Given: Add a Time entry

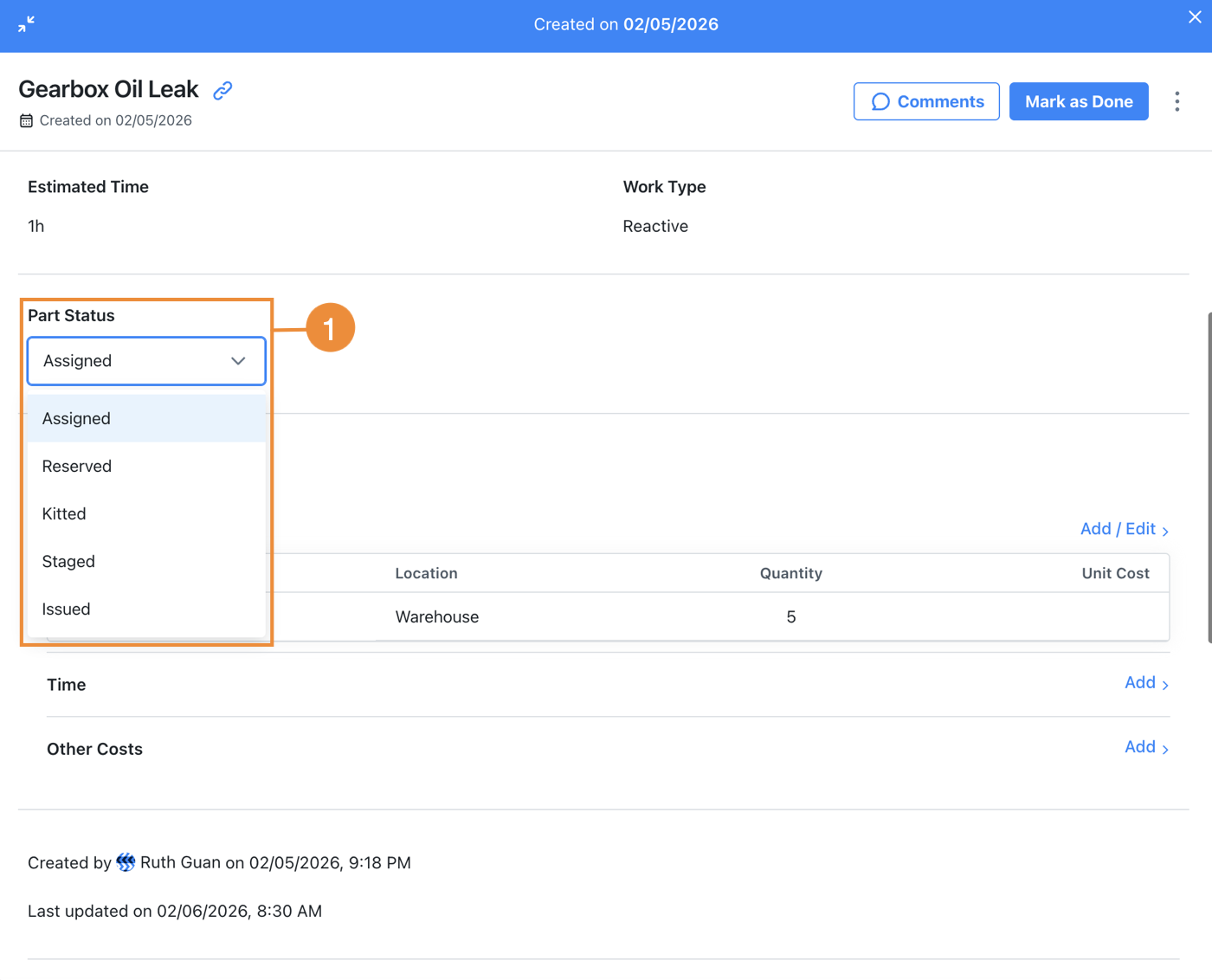Looking at the screenshot, I should 1146,683.
